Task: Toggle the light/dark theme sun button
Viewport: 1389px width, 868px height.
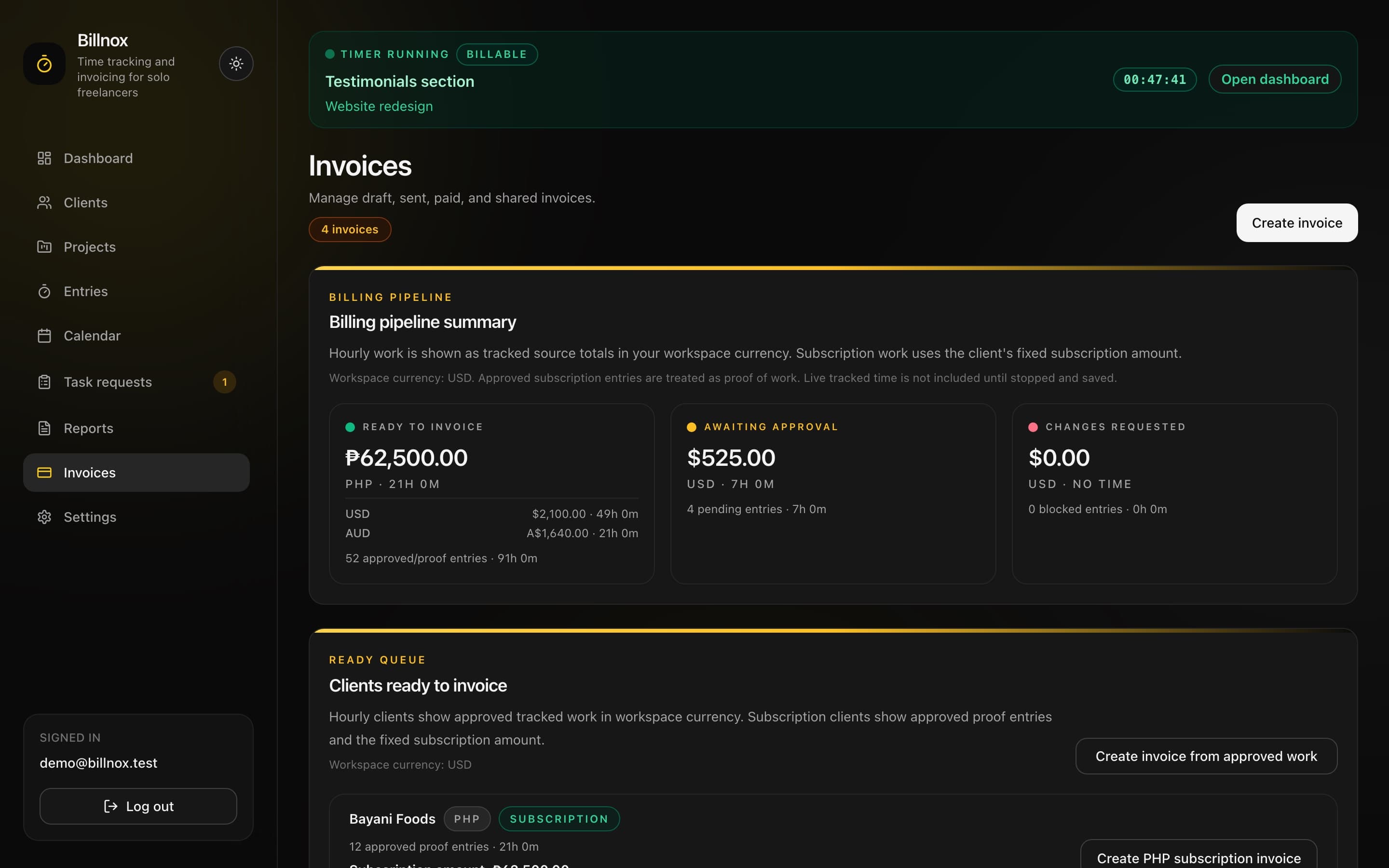Action: (x=236, y=64)
